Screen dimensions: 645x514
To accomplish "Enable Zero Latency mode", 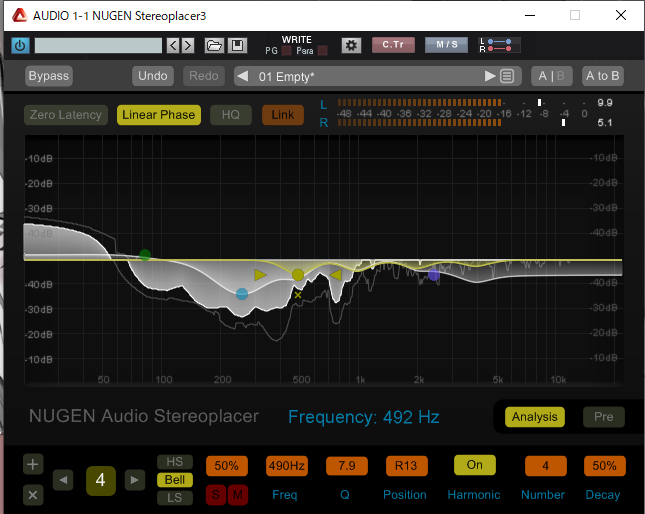I will [x=66, y=115].
